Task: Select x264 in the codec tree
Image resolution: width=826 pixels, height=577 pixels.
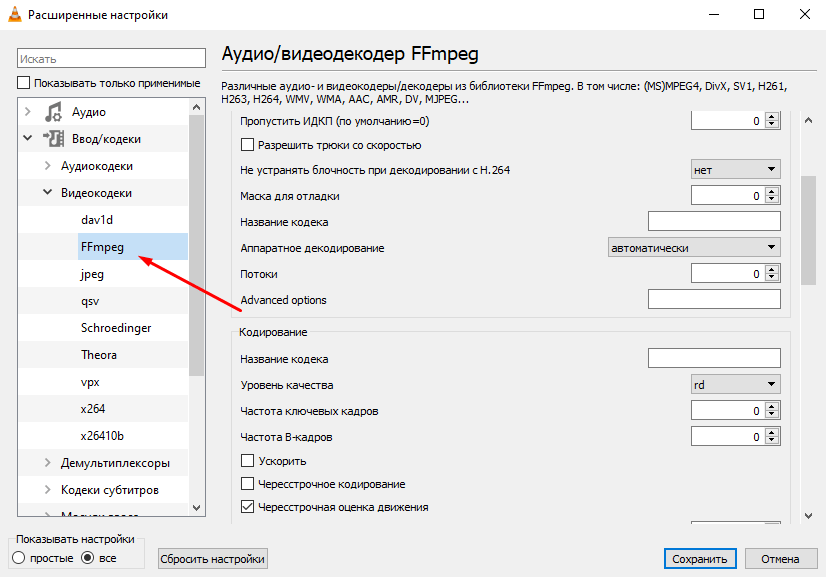Action: coord(93,409)
